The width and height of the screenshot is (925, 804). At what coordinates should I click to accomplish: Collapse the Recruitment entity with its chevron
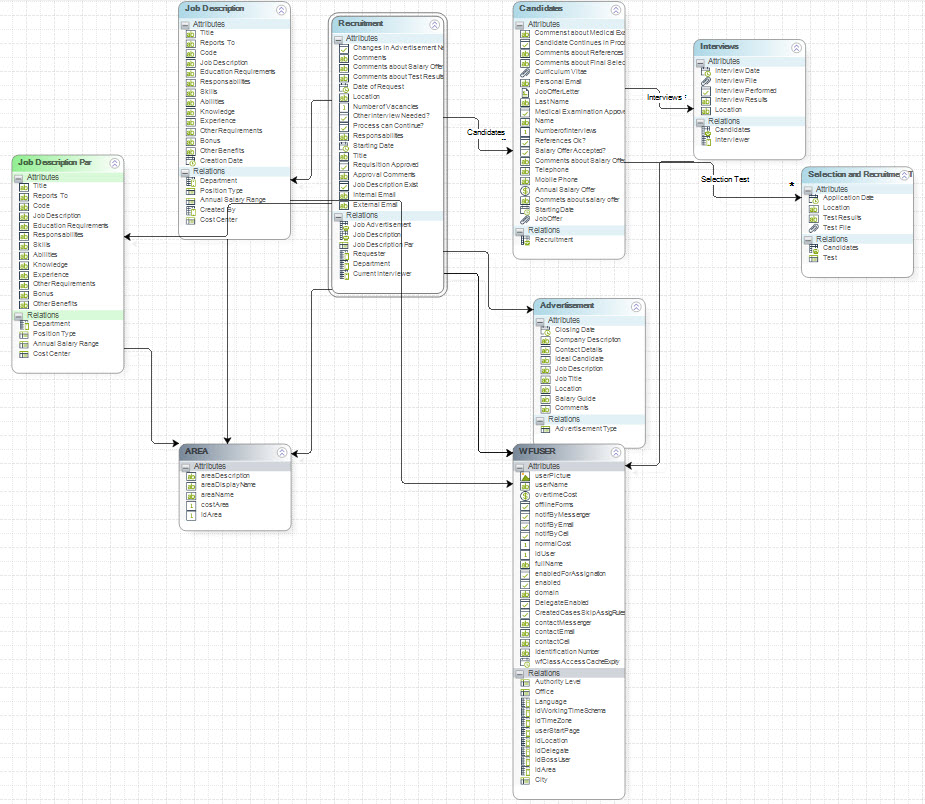click(x=434, y=25)
